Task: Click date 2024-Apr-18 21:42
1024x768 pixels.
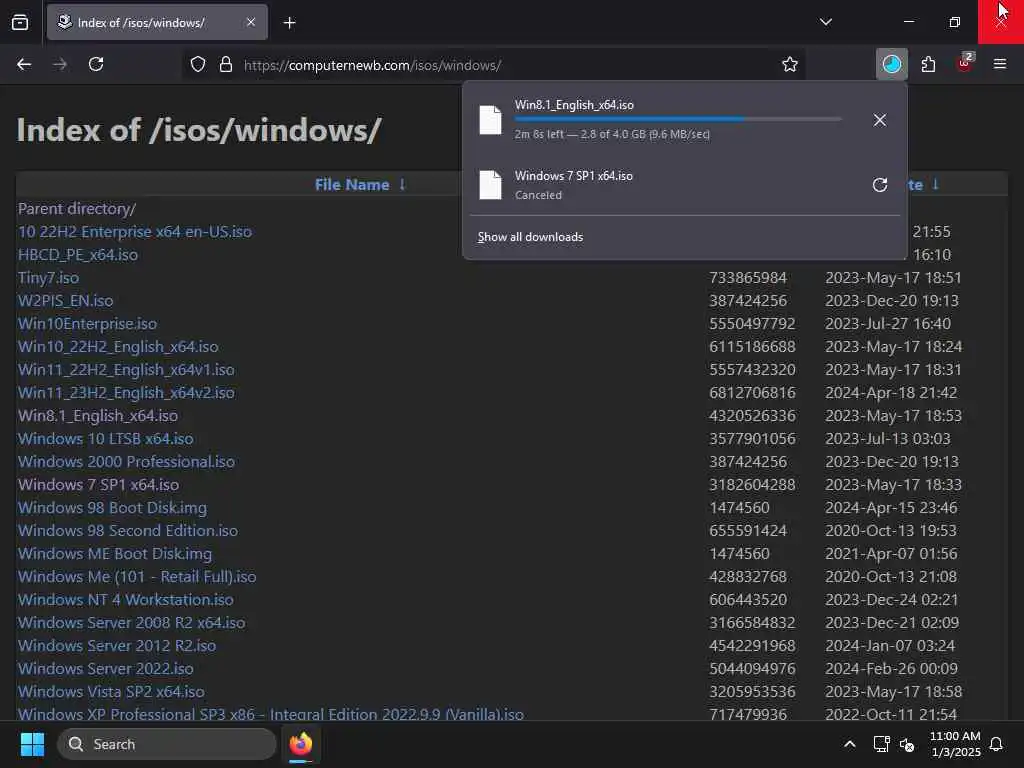Action: click(x=891, y=392)
